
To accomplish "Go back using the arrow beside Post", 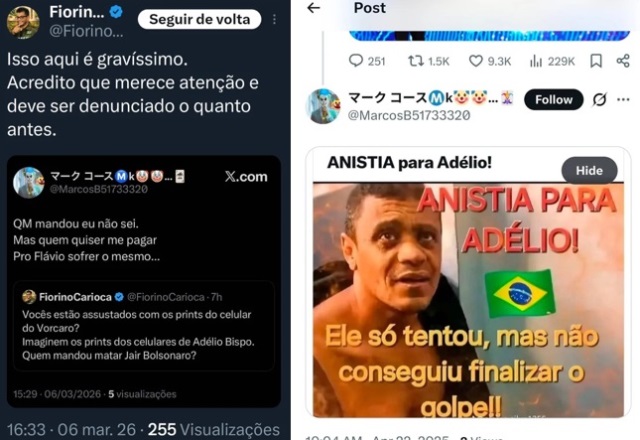I will [313, 8].
